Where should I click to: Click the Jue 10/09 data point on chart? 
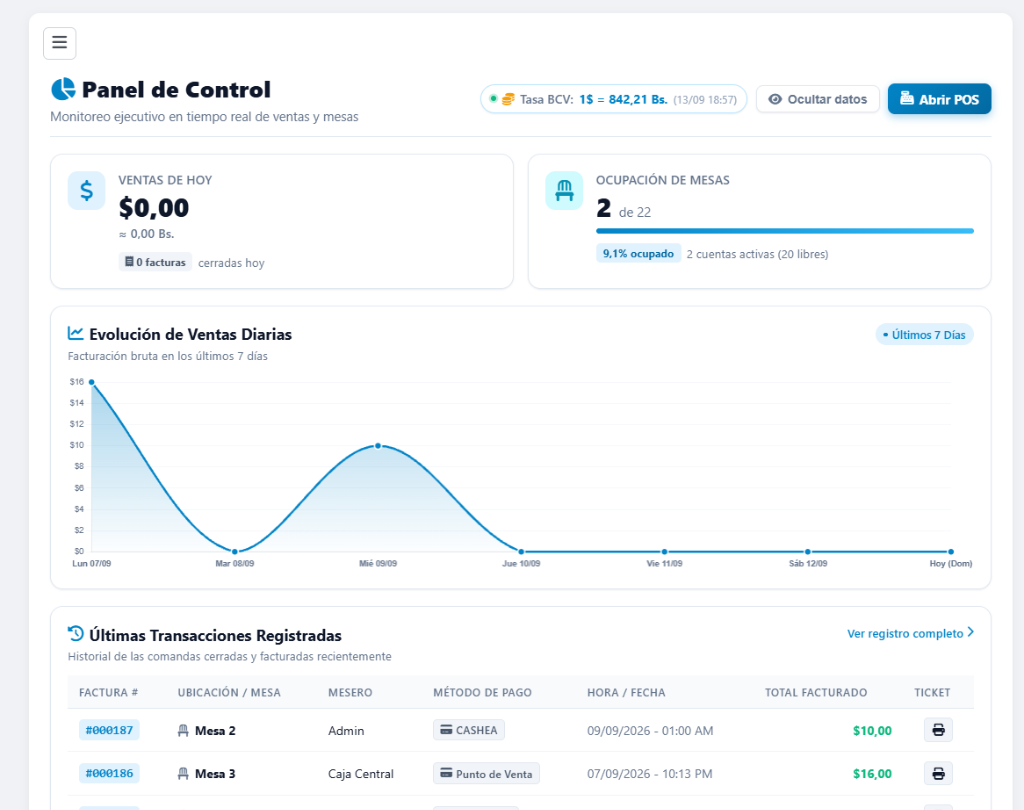click(x=521, y=552)
